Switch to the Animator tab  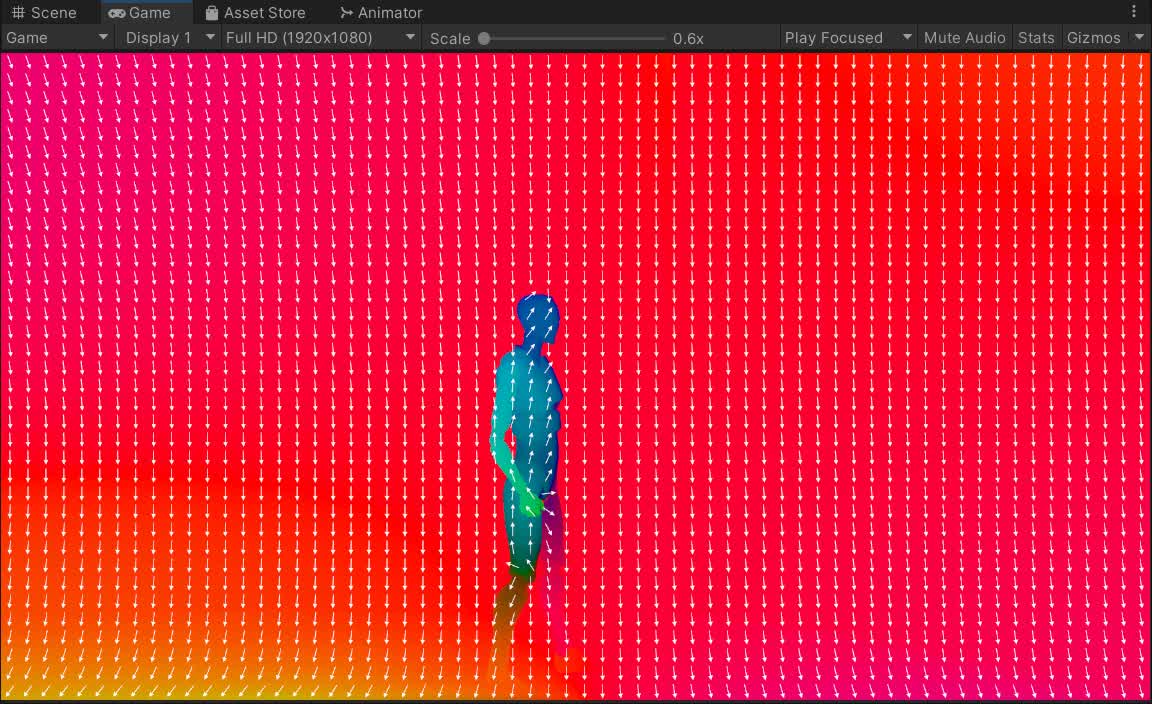[x=389, y=13]
